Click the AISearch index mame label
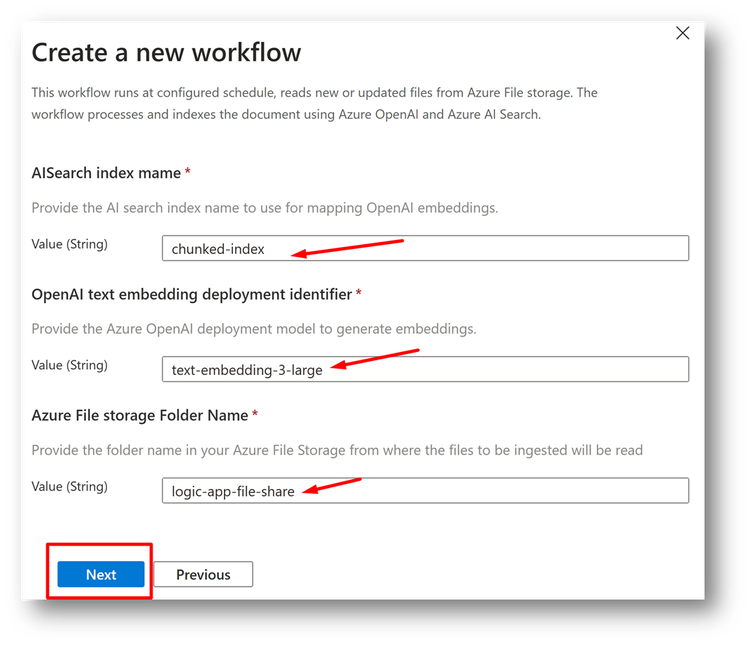Screen dimensions: 750x645 (x=106, y=173)
